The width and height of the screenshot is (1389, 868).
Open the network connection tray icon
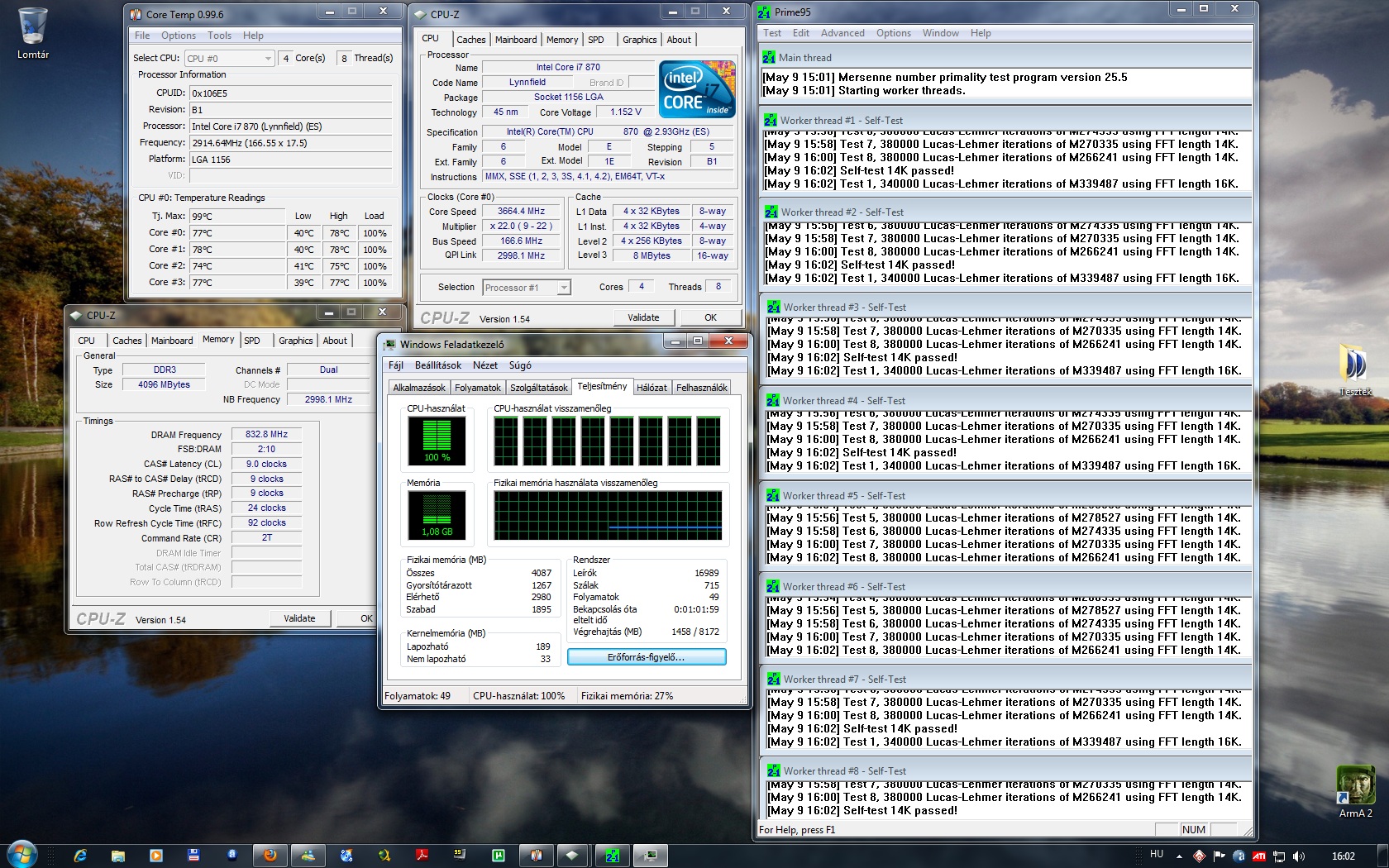[1279, 856]
